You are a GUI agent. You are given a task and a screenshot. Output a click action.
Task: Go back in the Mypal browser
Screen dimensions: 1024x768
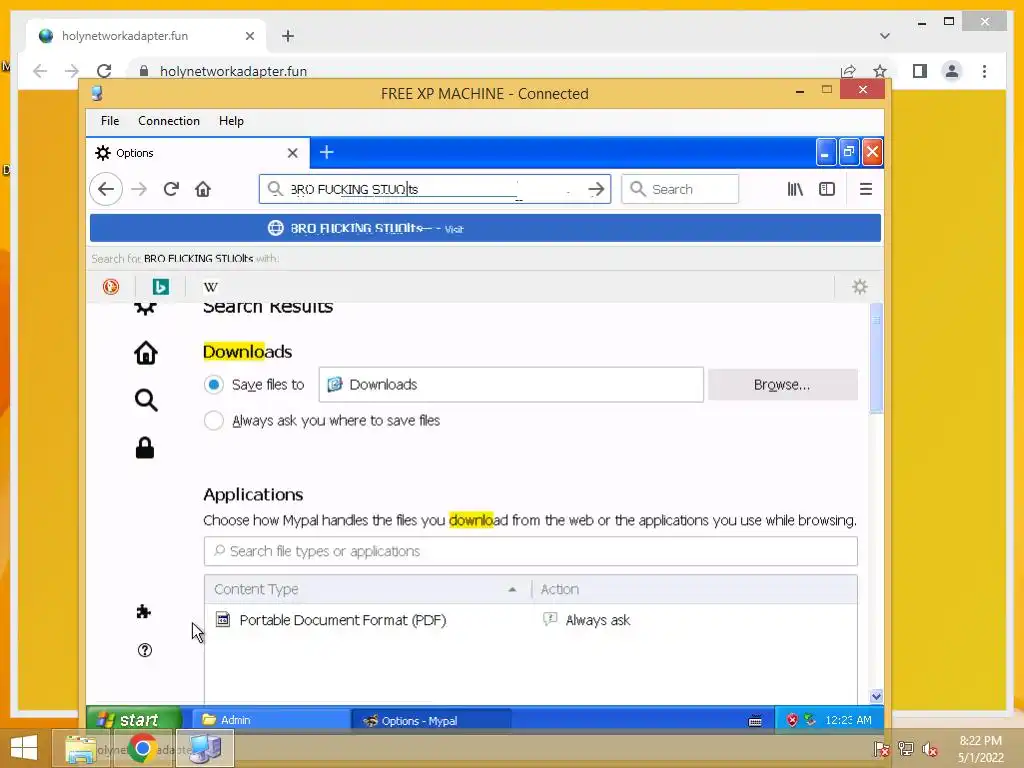(106, 189)
